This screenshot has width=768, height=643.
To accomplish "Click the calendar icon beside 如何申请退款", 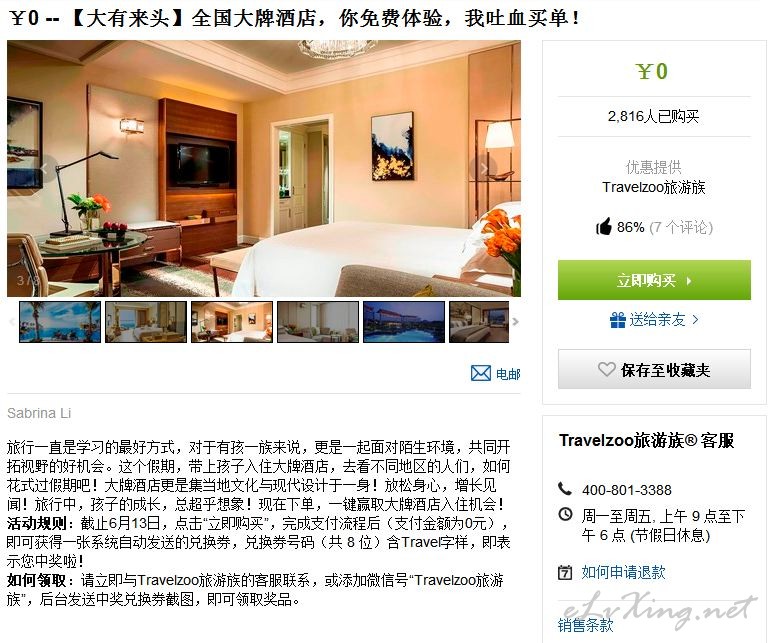I will 565,572.
